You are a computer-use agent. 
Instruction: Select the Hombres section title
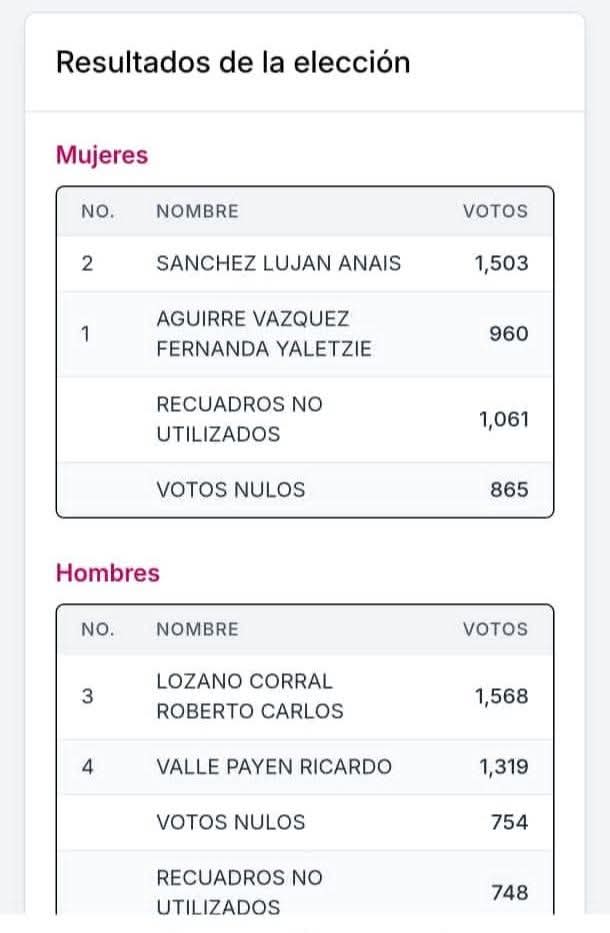[107, 573]
